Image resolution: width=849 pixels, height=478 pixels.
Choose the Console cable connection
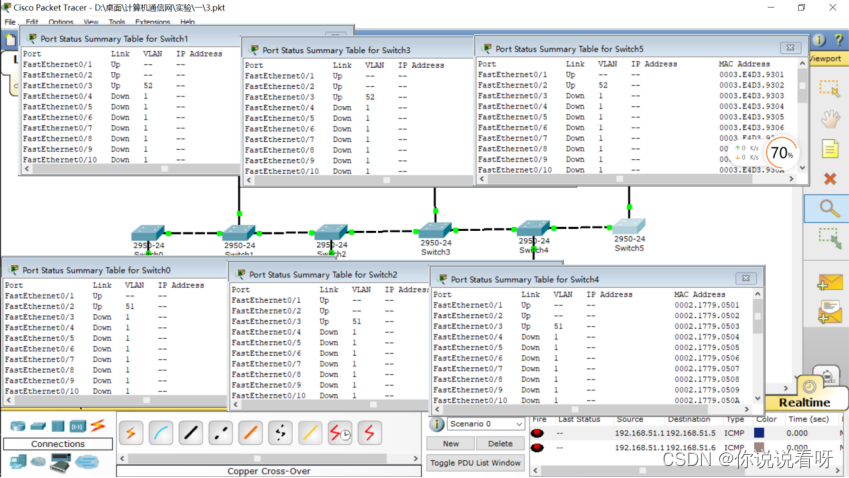pyautogui.click(x=161, y=433)
